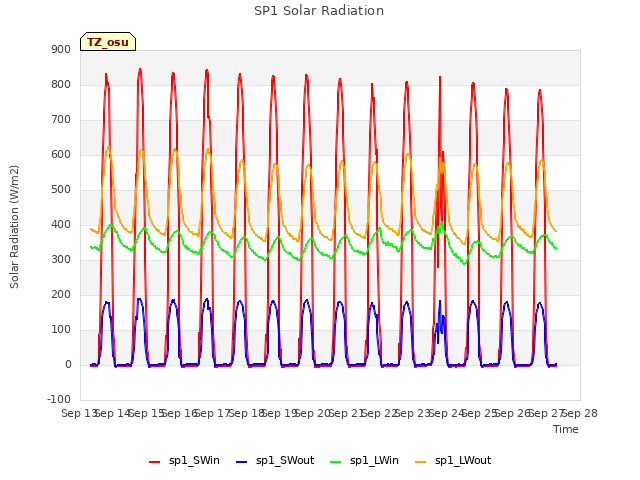Click the 700 y-axis tick label
The image size is (640, 480).
click(61, 120)
